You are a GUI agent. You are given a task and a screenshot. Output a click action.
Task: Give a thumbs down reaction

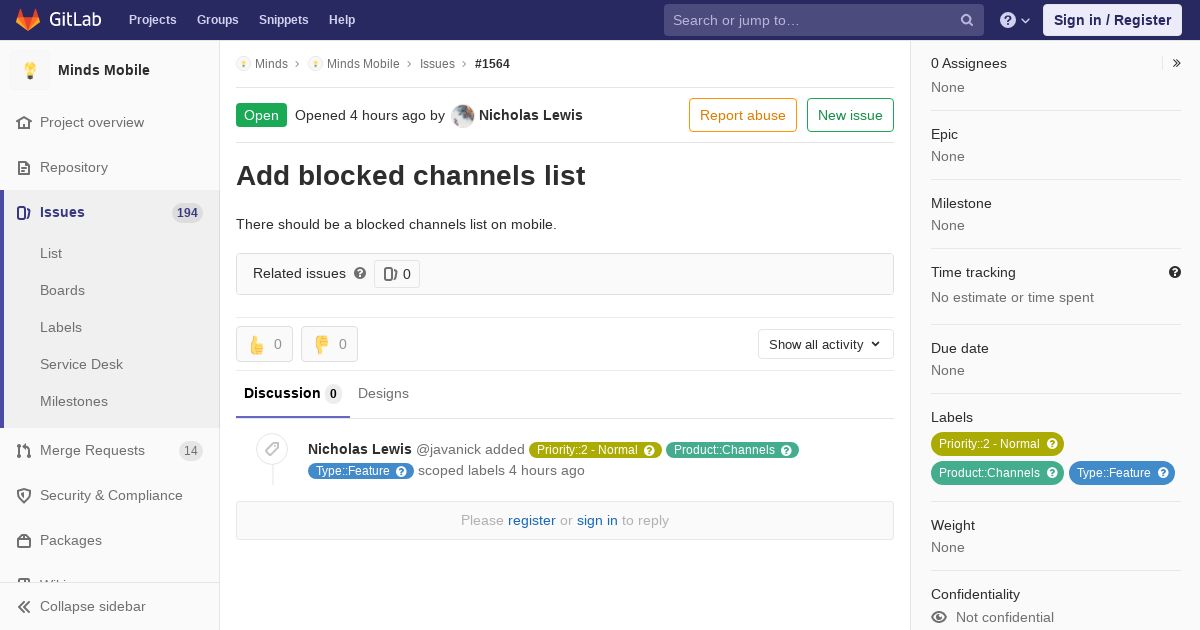click(329, 344)
